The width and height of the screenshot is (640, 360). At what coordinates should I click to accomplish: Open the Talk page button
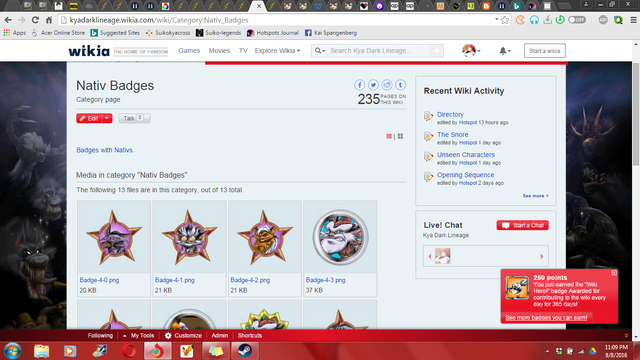(134, 118)
